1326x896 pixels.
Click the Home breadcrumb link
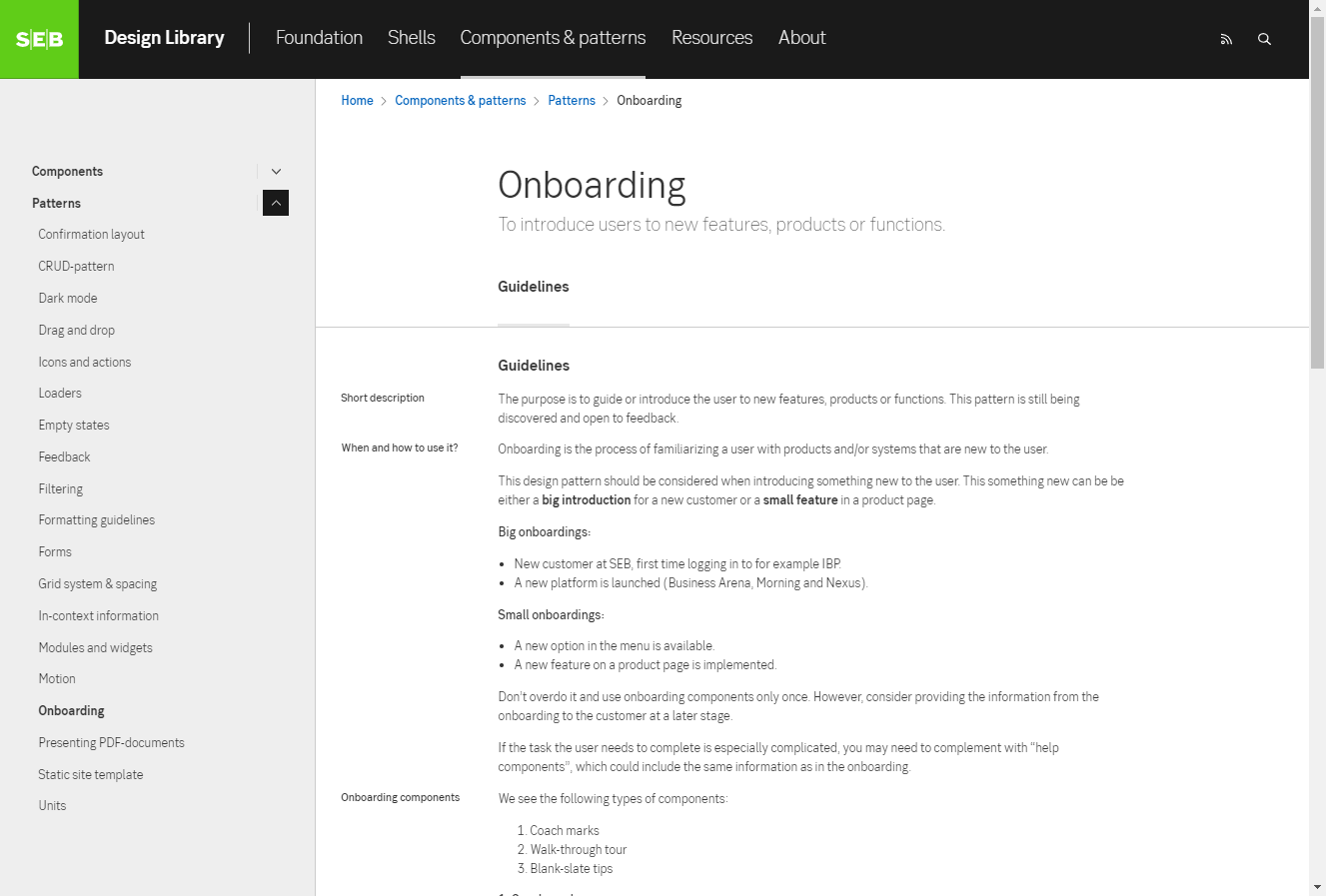(357, 100)
